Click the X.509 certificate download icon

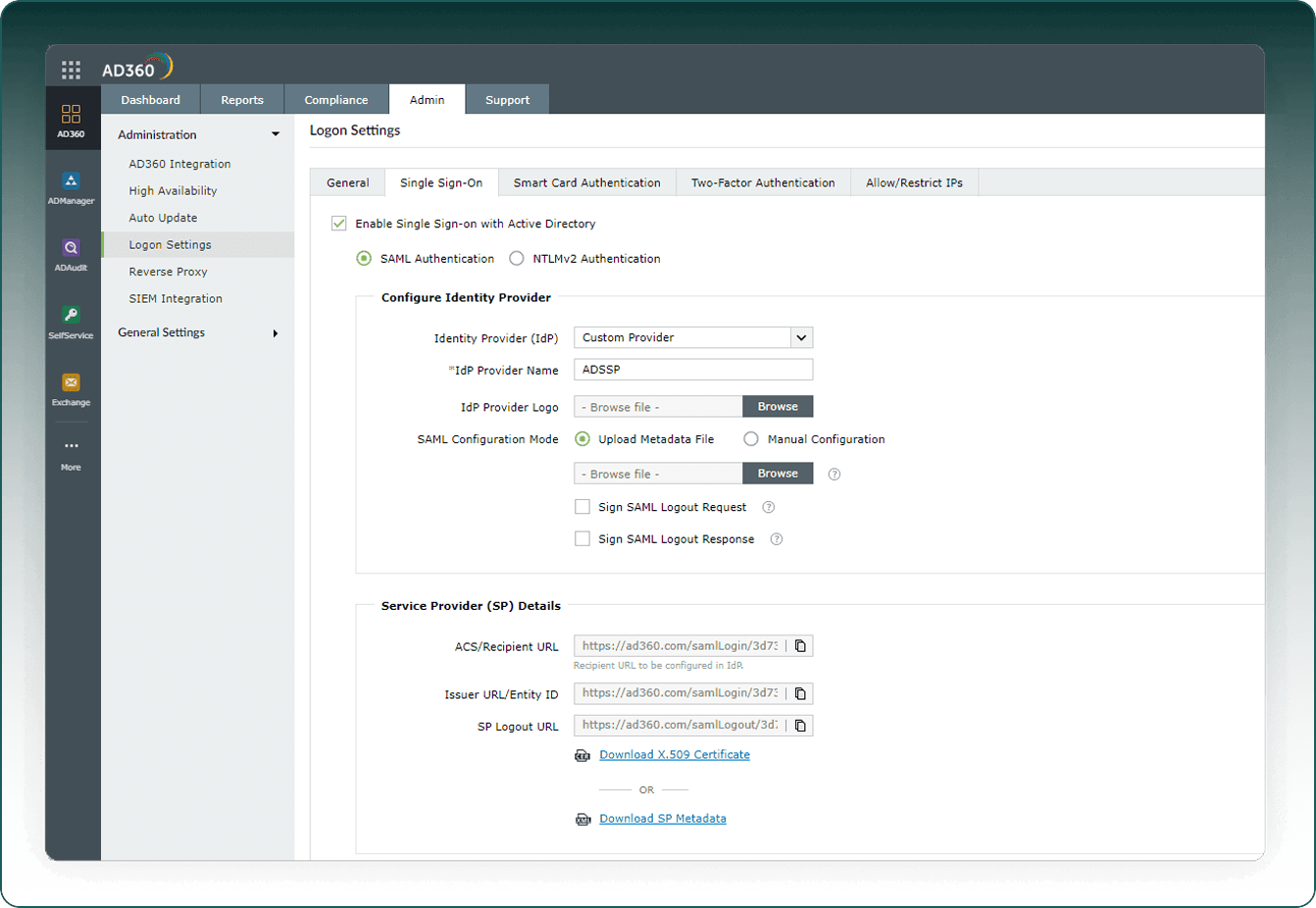[x=582, y=755]
